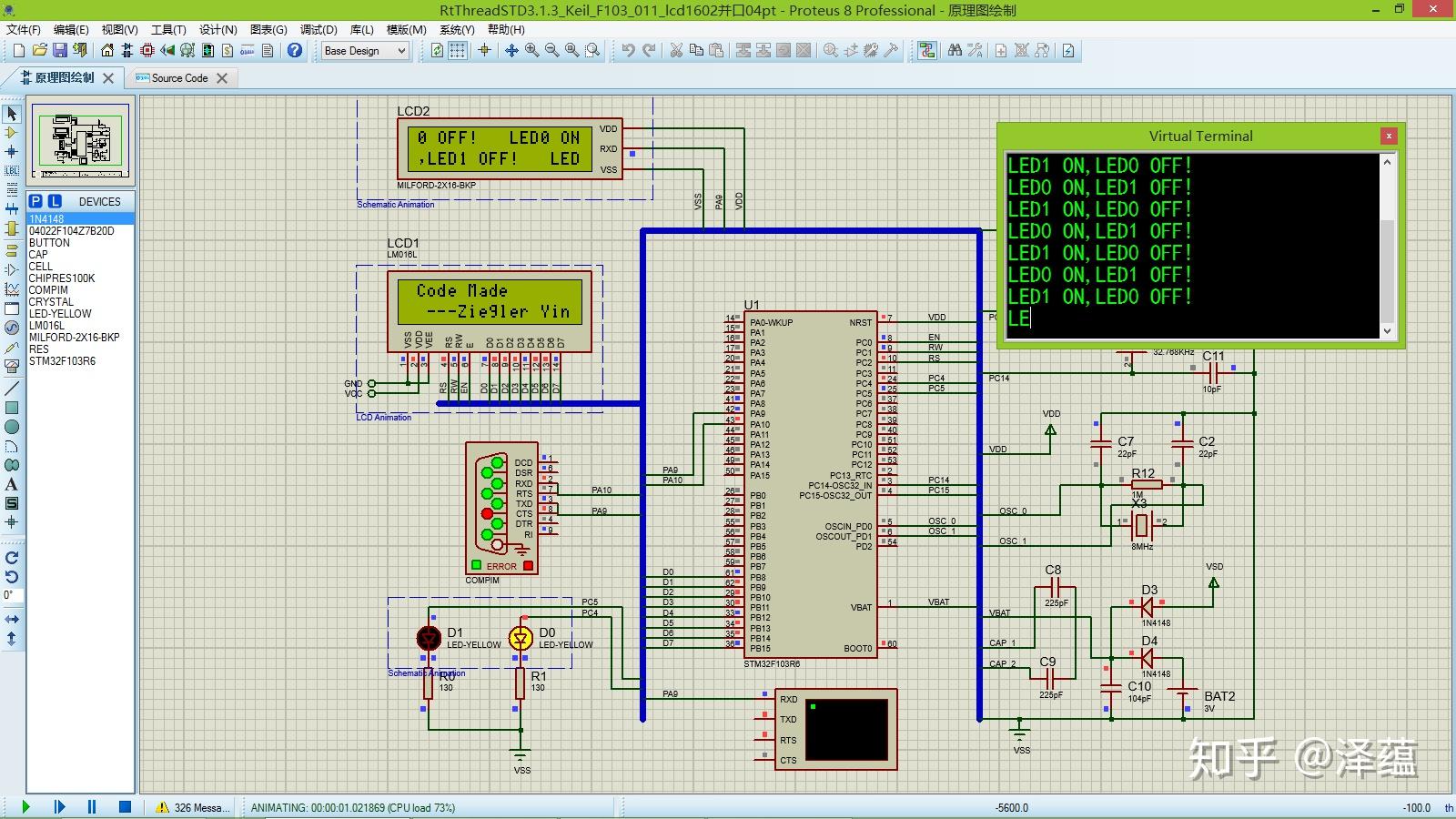The height and width of the screenshot is (819, 1456).
Task: Click the D0 yellow LED component
Action: [x=521, y=638]
